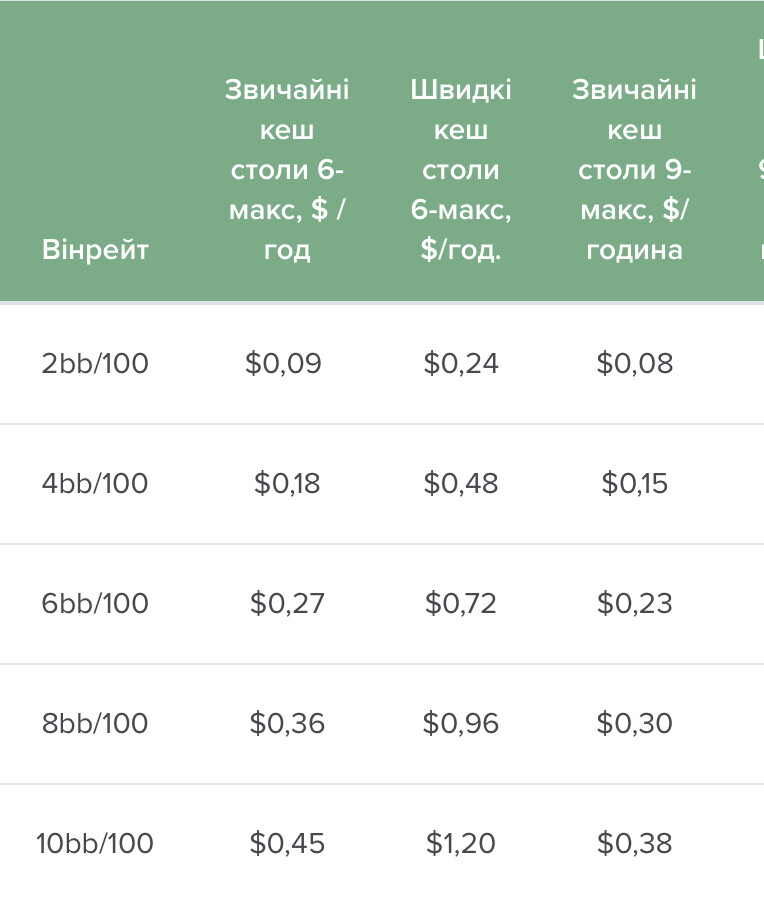The image size is (764, 897).
Task: Click the $0,09 cell
Action: coord(284,363)
